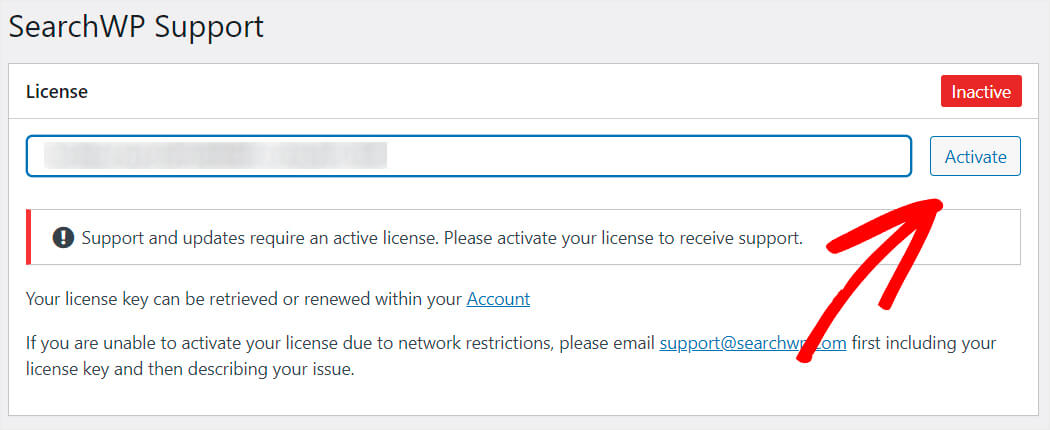Click the red left border of the notice
The height and width of the screenshot is (430, 1050).
click(28, 237)
